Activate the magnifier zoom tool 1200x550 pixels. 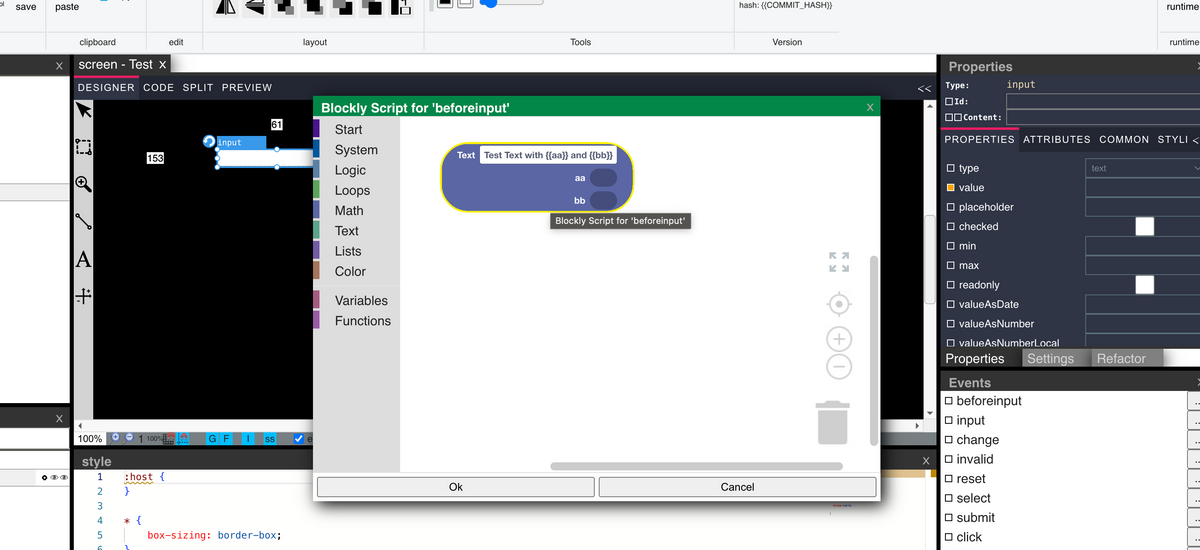(x=84, y=184)
